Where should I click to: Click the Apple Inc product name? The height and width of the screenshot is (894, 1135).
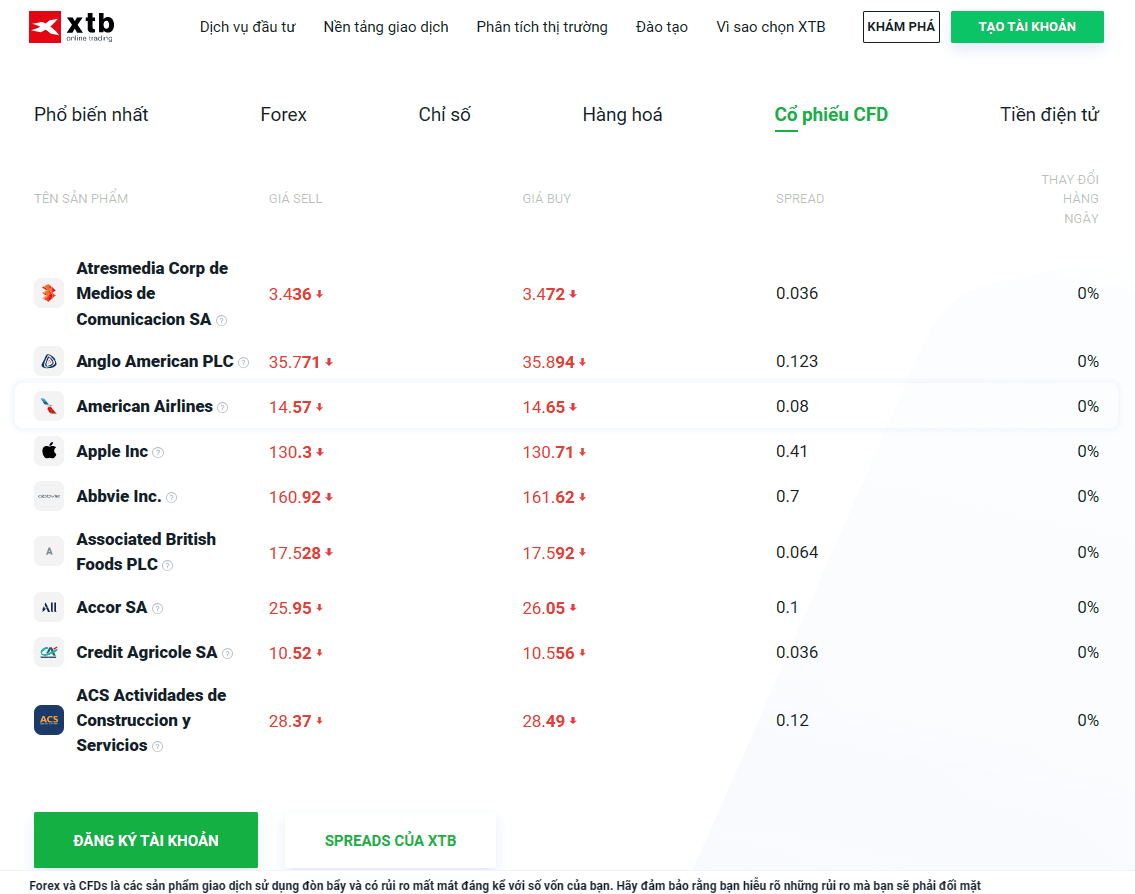pyautogui.click(x=112, y=451)
